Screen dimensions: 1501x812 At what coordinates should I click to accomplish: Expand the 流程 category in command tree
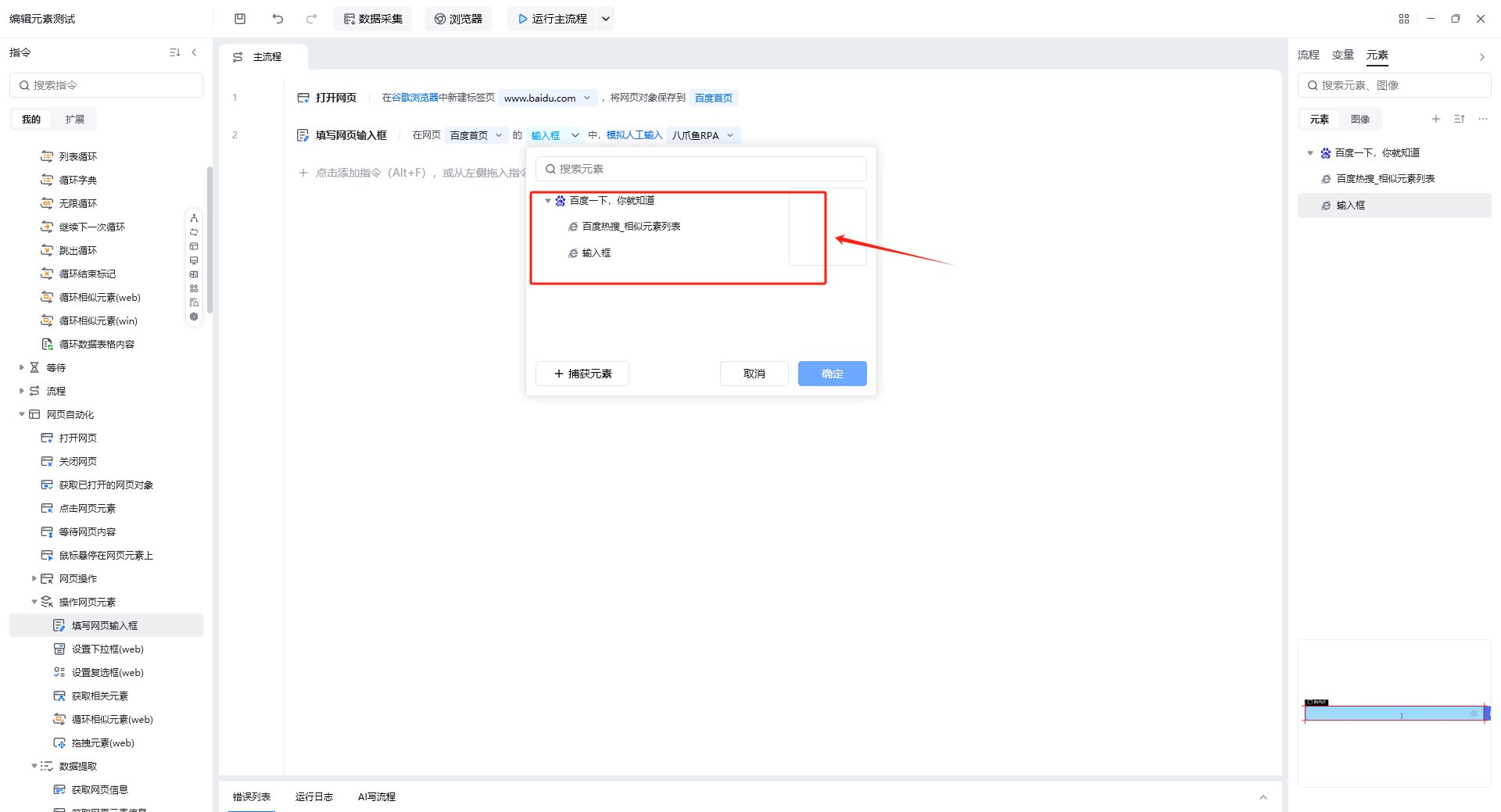pos(22,391)
